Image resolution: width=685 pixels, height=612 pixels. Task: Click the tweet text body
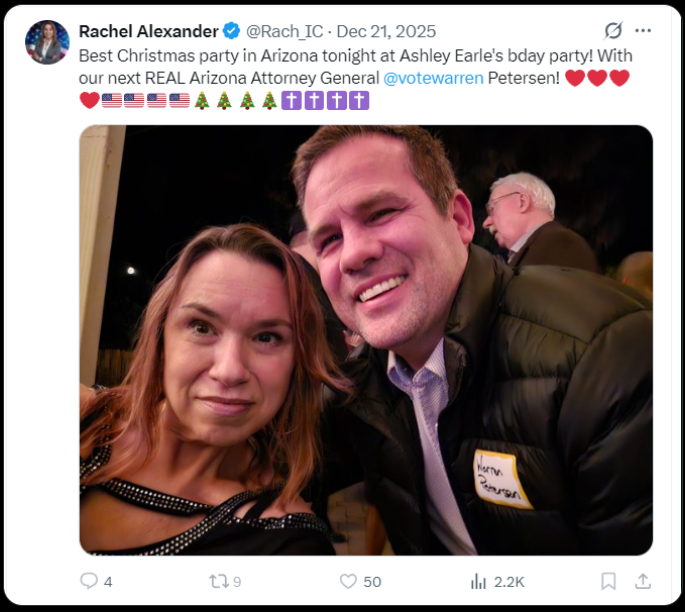click(300, 55)
